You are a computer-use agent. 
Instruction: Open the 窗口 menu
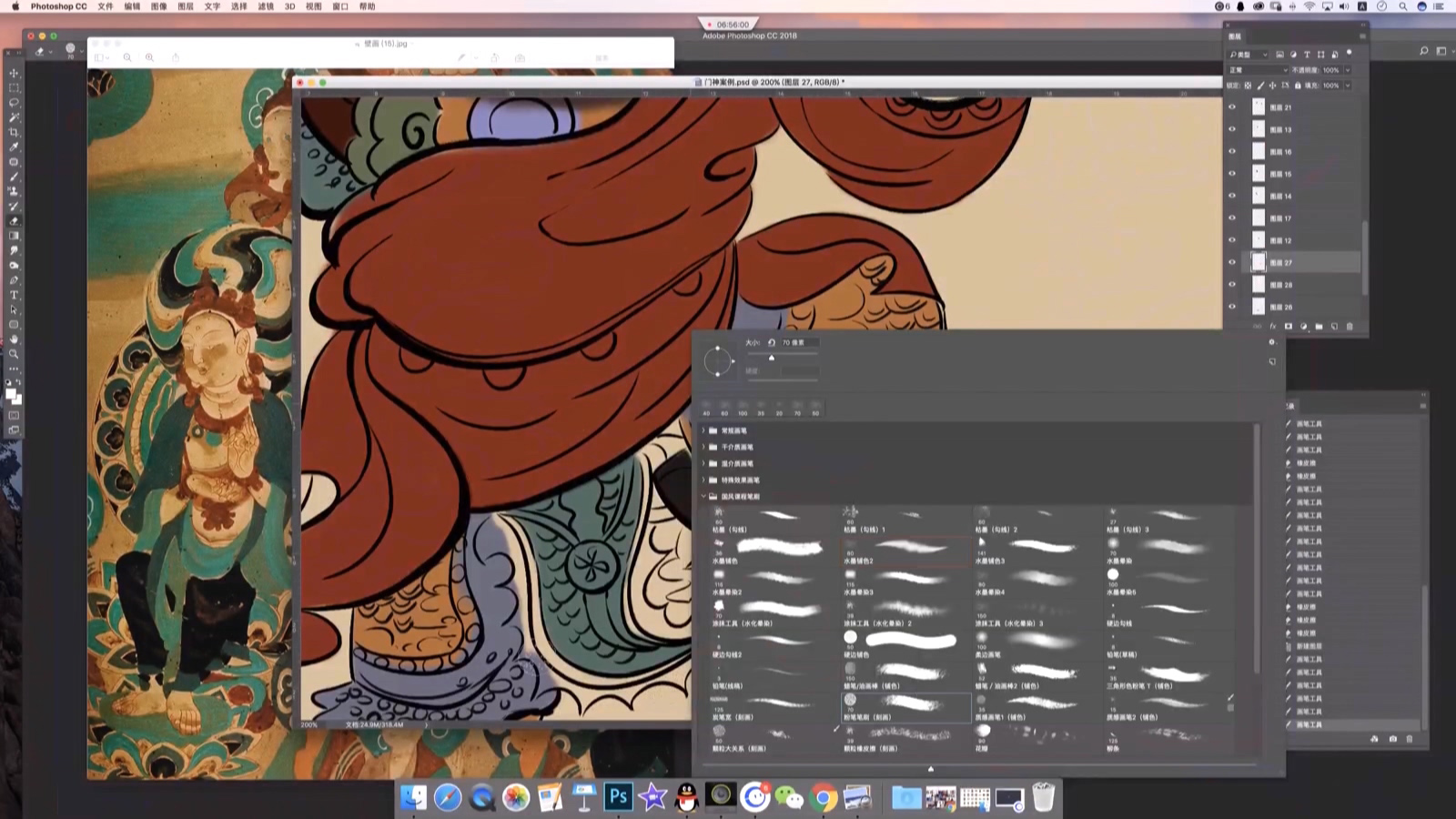click(340, 6)
